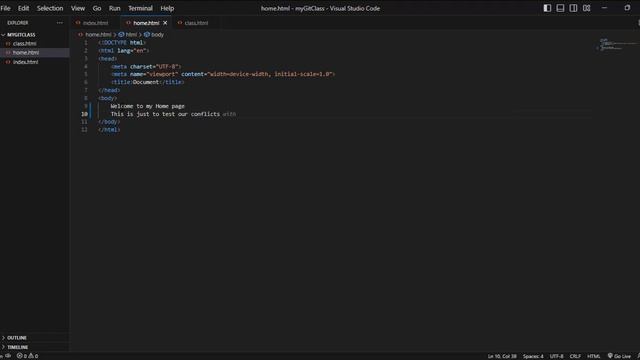Toggle the secondary side bar layout icon

point(573,8)
